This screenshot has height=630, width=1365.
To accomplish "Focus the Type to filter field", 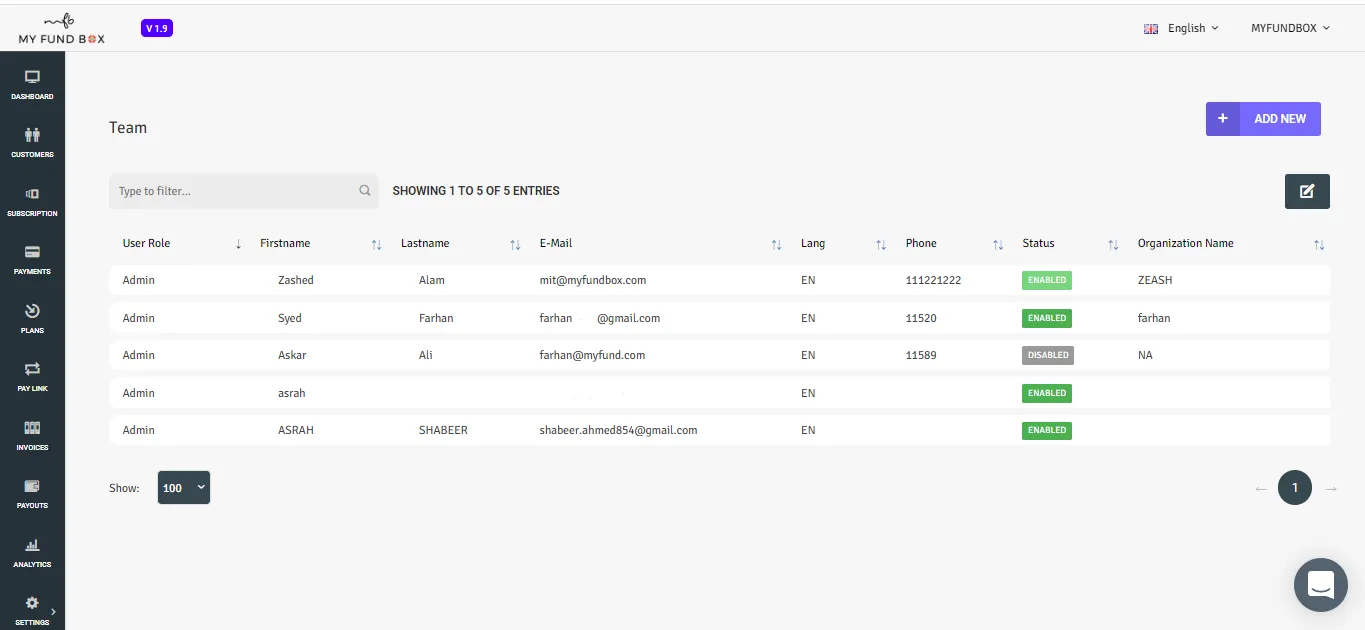I will click(x=244, y=191).
